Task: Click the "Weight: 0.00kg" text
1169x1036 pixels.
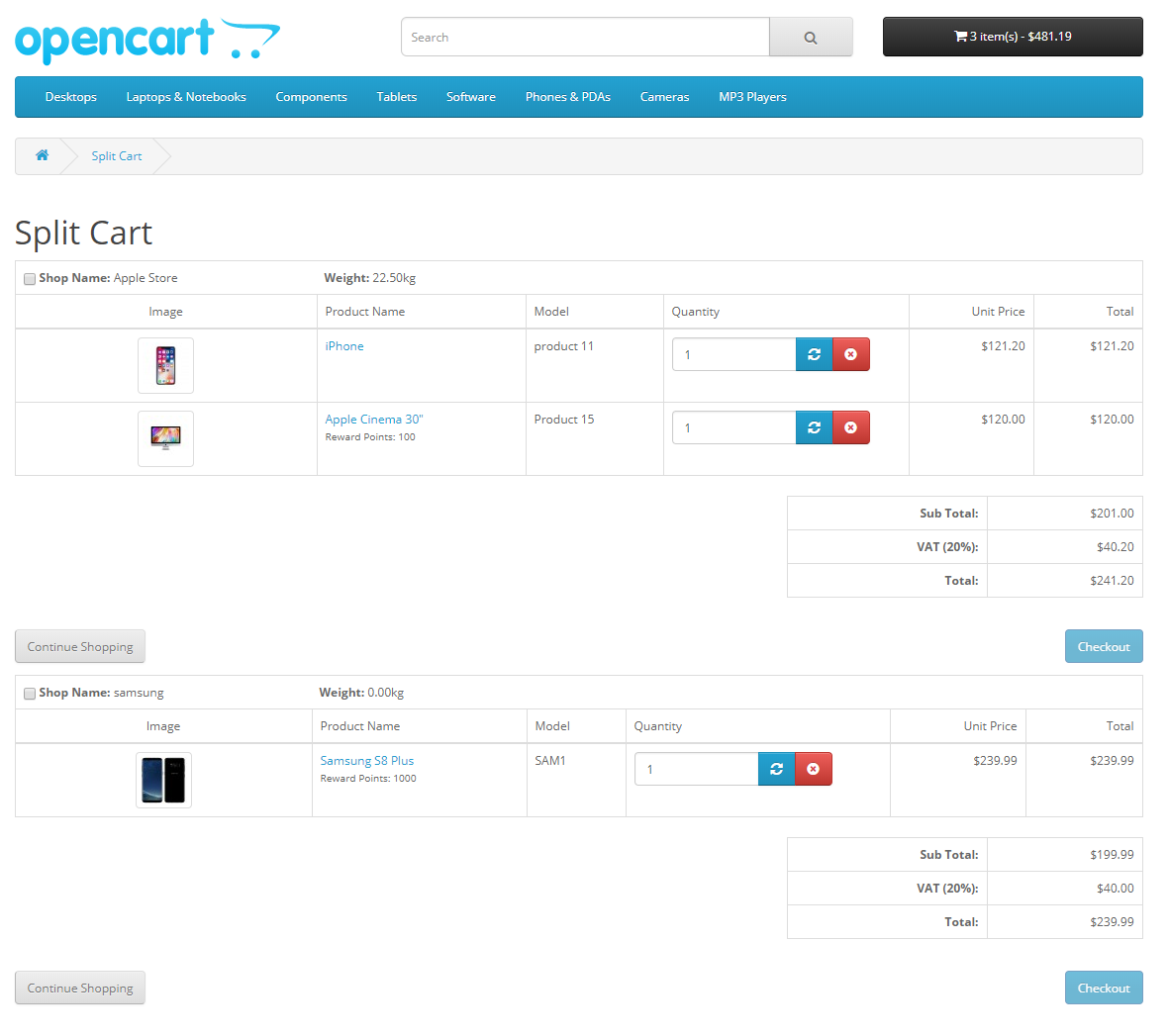Action: [x=361, y=693]
